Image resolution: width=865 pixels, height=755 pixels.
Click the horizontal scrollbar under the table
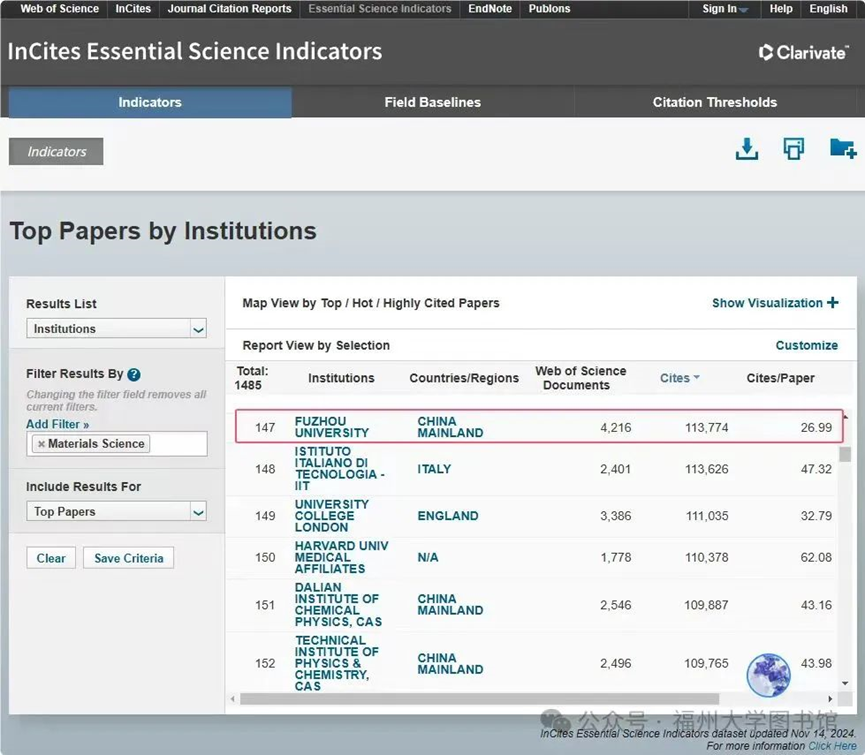[480, 699]
